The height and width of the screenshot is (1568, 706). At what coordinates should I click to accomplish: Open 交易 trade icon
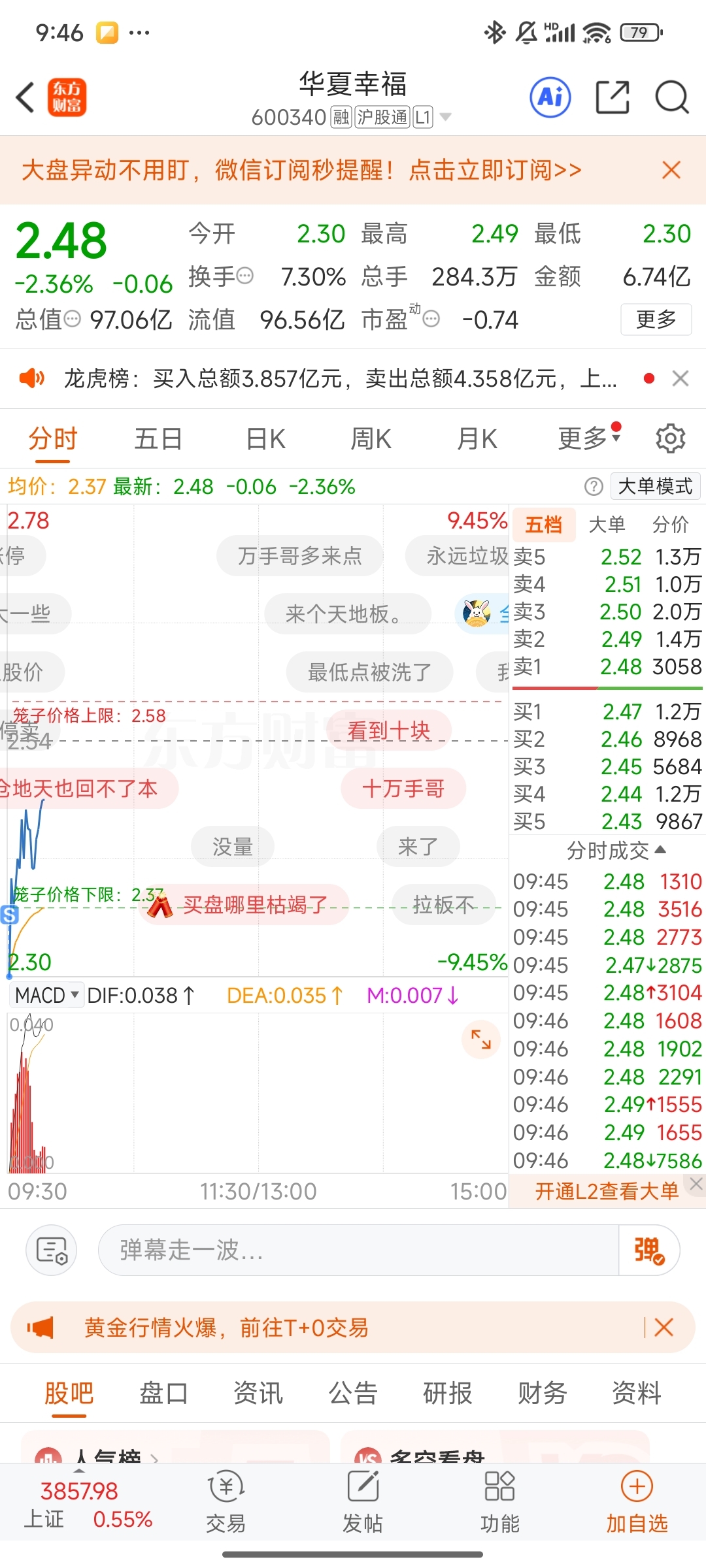pos(226,1503)
